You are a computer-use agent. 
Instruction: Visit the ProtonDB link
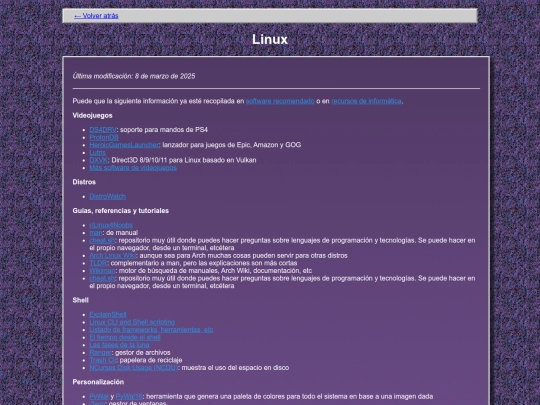coord(104,137)
